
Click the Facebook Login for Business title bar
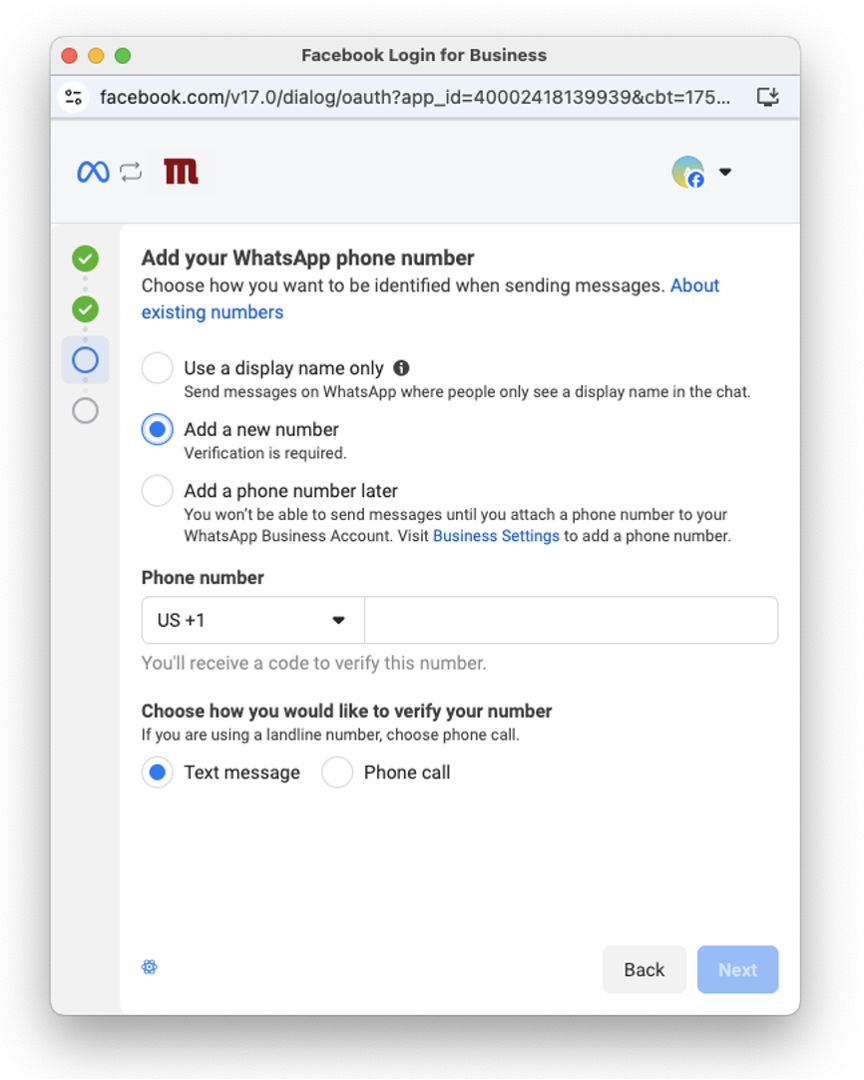point(424,55)
